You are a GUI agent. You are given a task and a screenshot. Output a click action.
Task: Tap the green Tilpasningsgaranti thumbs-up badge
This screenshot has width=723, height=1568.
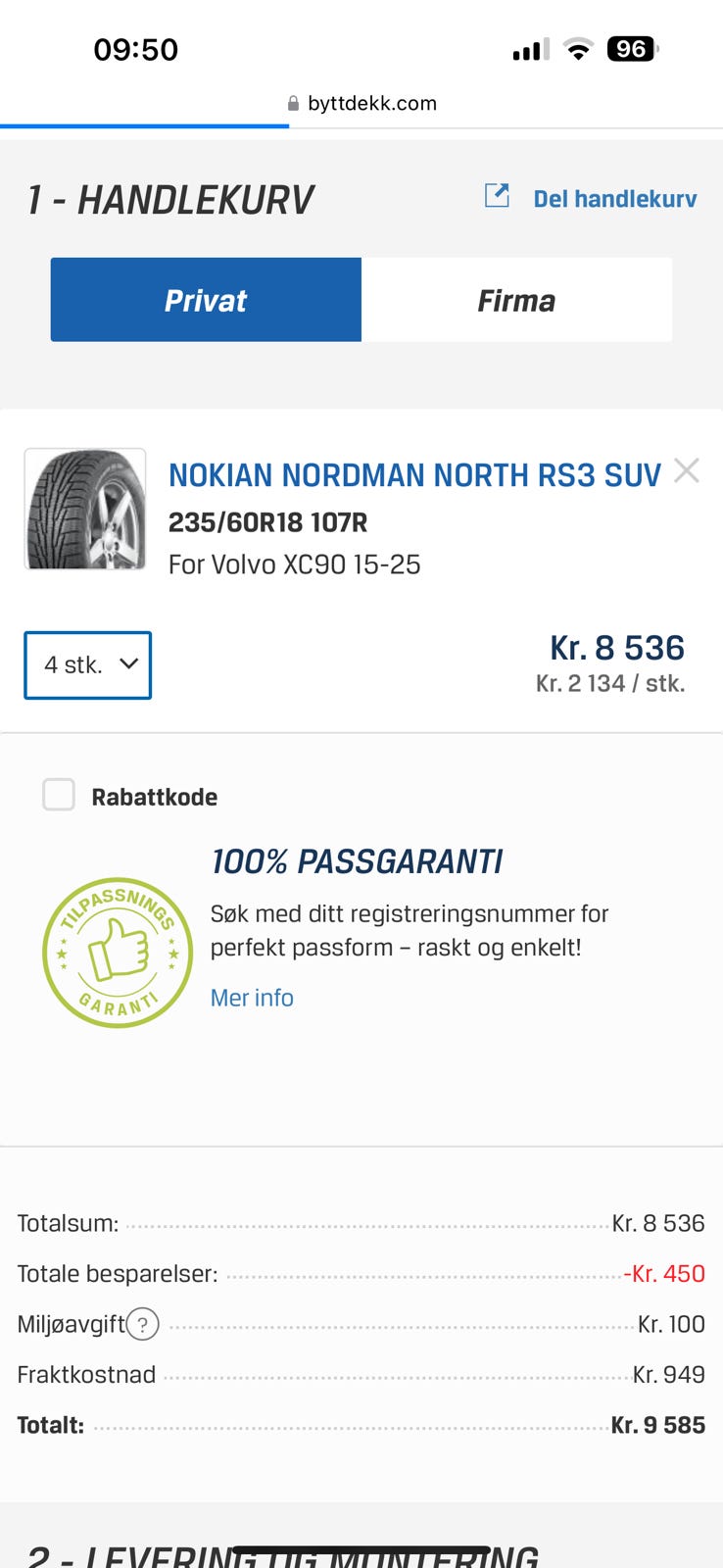coord(118,952)
